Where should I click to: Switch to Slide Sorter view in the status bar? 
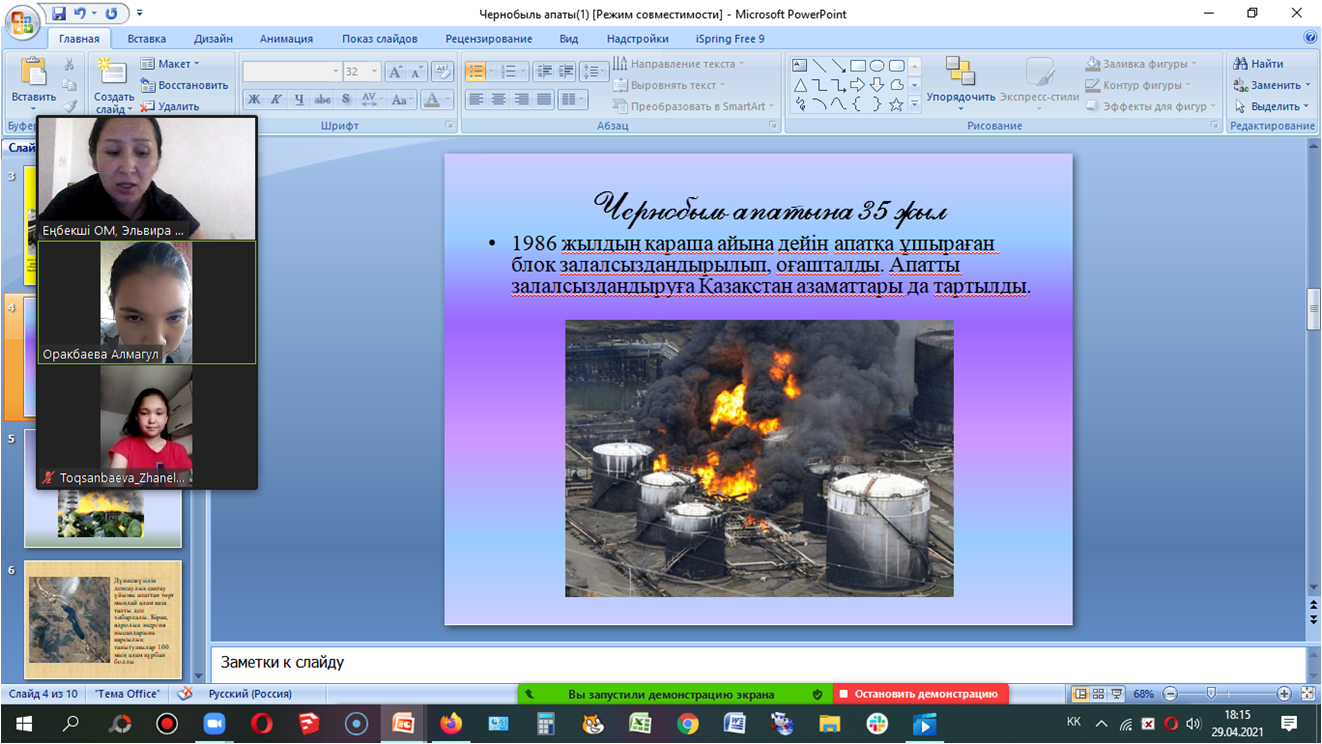[1098, 694]
